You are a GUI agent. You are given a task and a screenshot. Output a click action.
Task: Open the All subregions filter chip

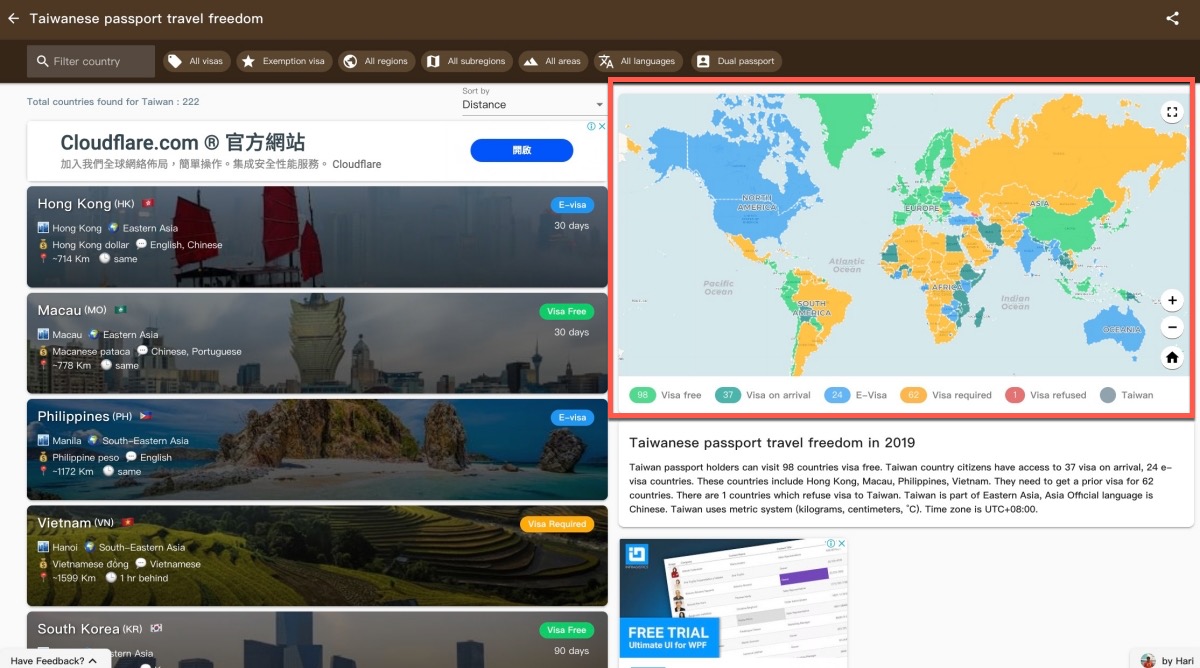pyautogui.click(x=467, y=61)
